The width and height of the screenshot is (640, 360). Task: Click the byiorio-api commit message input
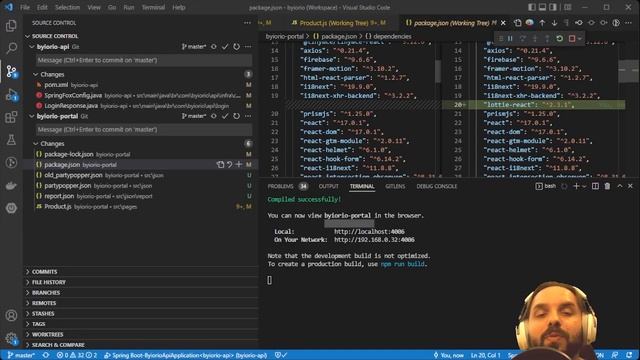coord(144,60)
